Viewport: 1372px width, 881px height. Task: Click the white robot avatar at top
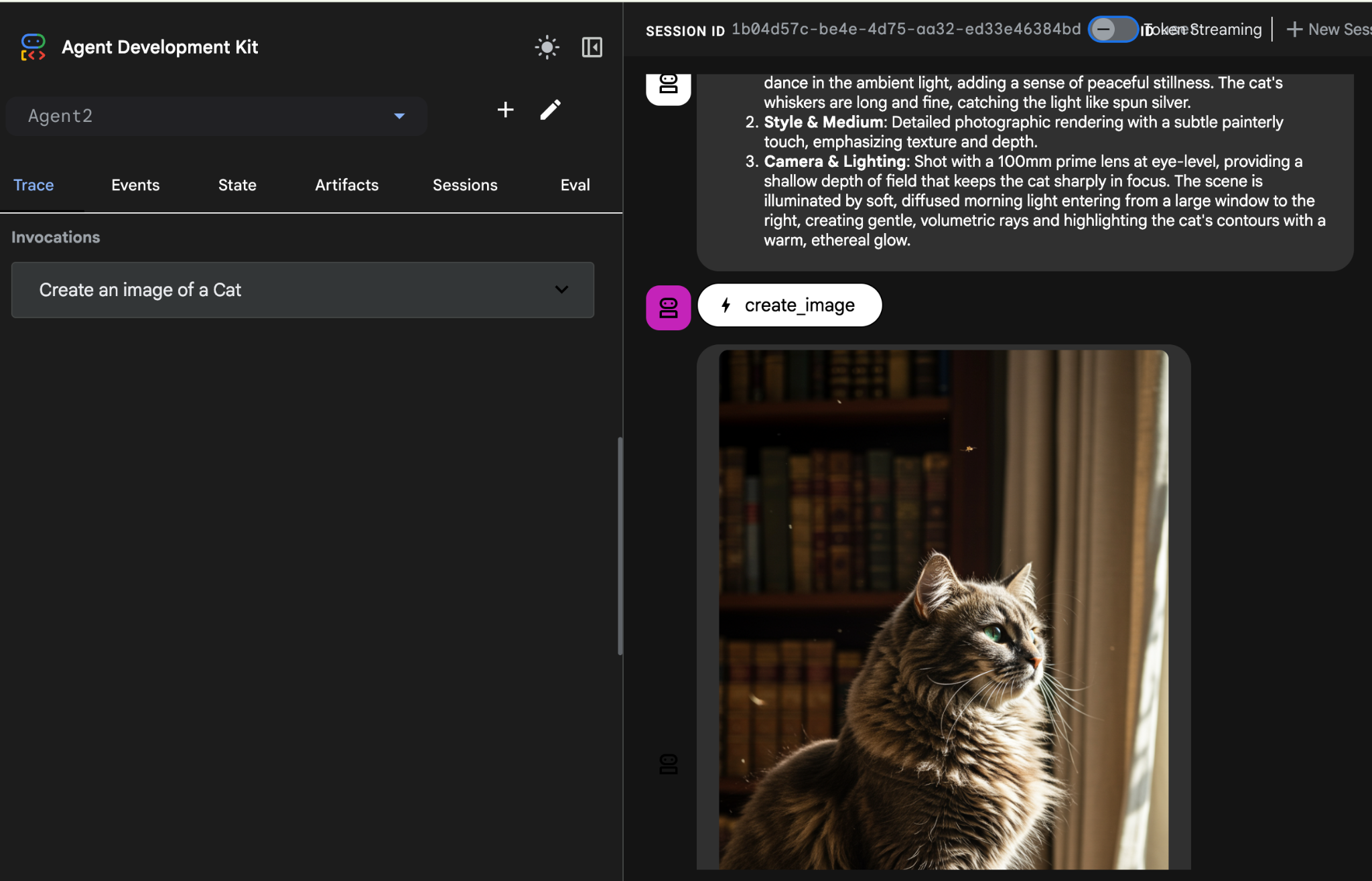coord(668,86)
